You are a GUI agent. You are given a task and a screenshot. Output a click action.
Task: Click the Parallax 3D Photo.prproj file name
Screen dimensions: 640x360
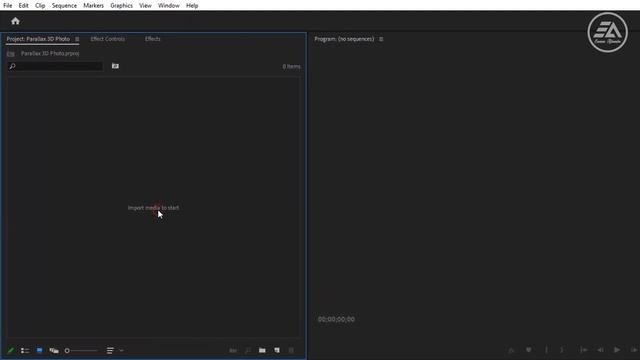pyautogui.click(x=50, y=53)
